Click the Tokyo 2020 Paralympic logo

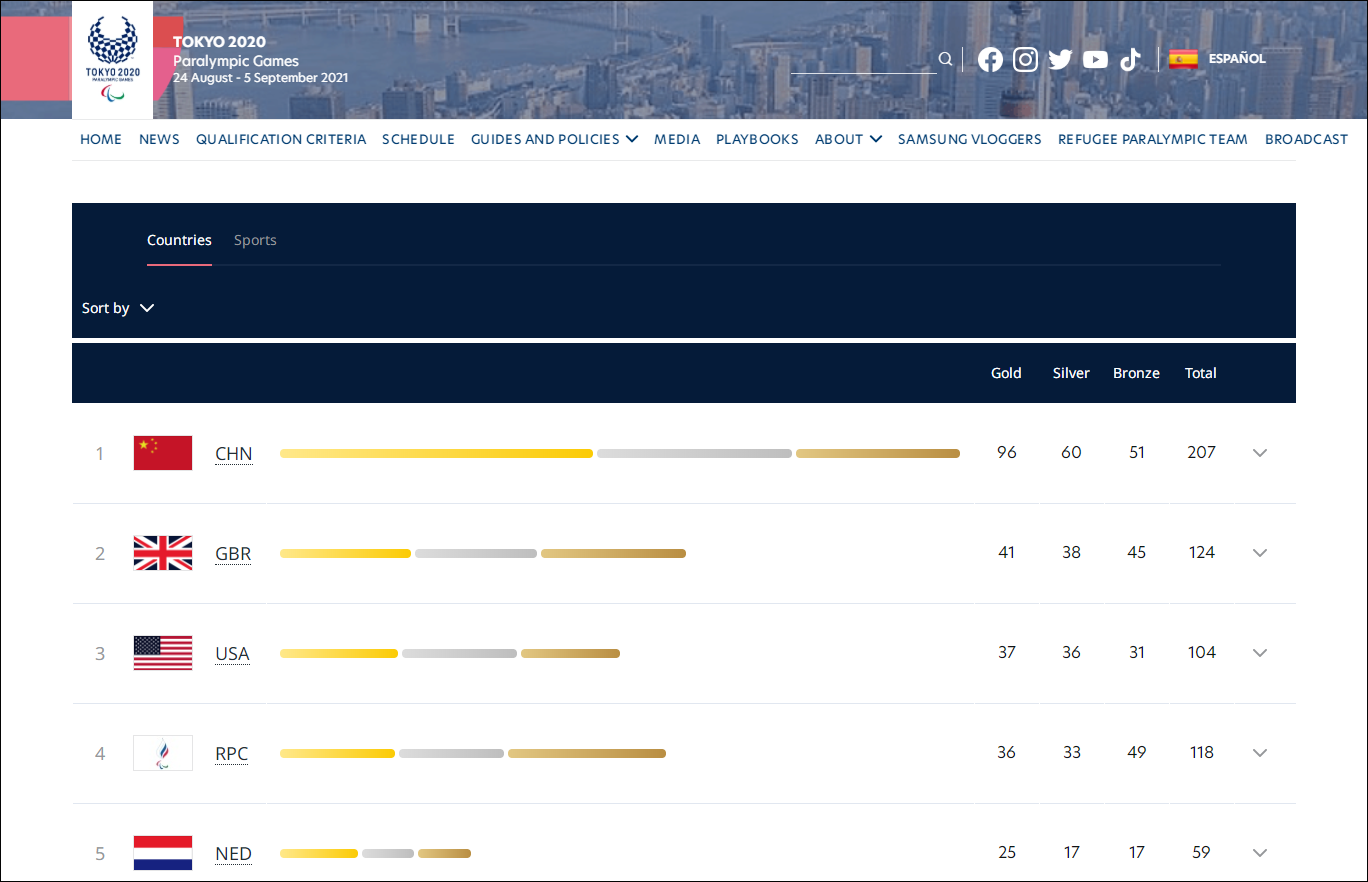112,60
